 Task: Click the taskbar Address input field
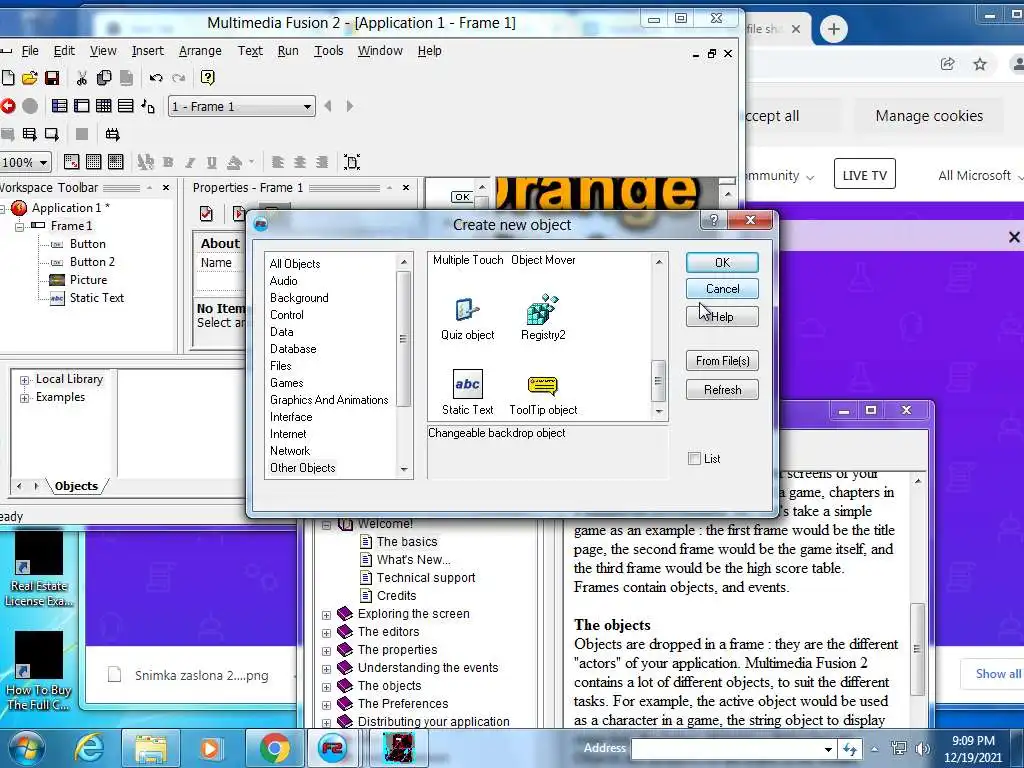[726, 749]
